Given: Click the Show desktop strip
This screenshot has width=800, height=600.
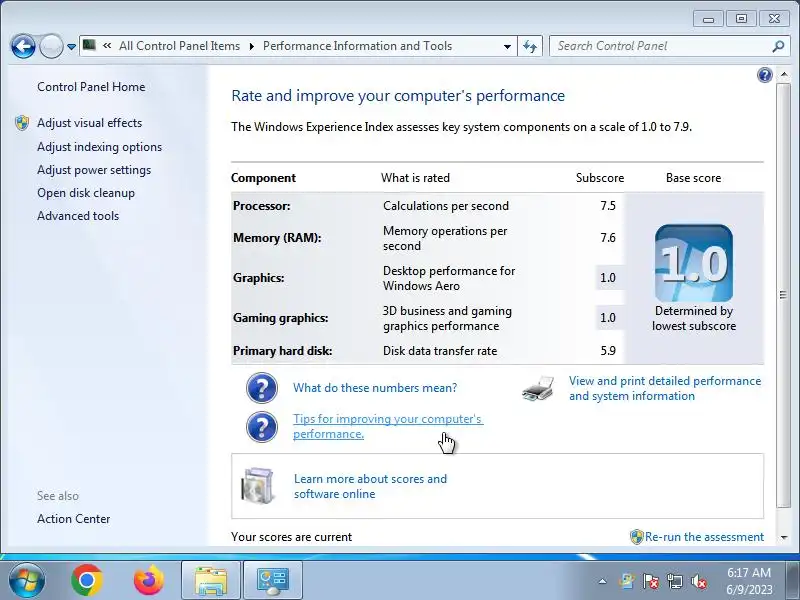Looking at the screenshot, I should (794, 581).
